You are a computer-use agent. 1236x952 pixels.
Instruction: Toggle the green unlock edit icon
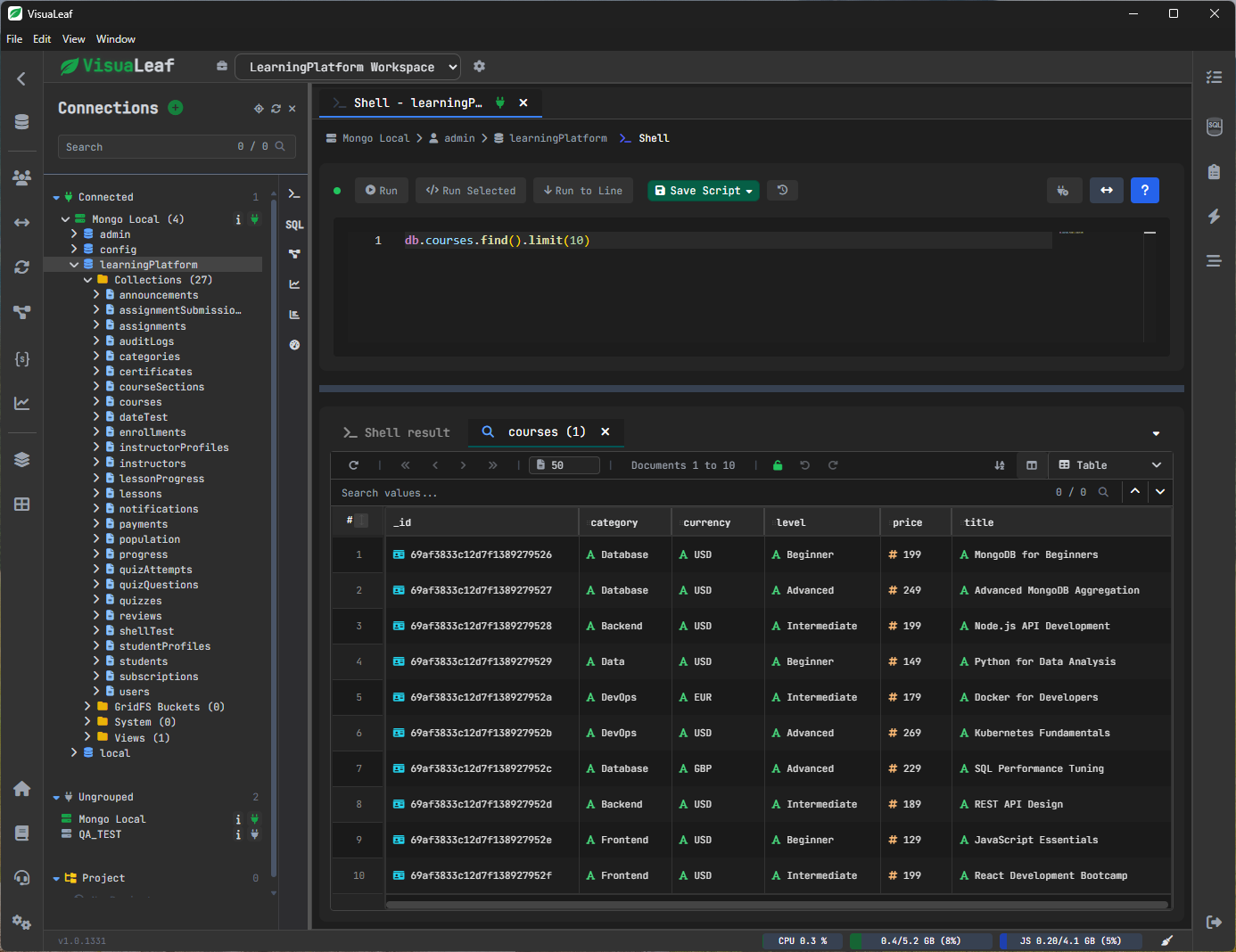pos(778,465)
